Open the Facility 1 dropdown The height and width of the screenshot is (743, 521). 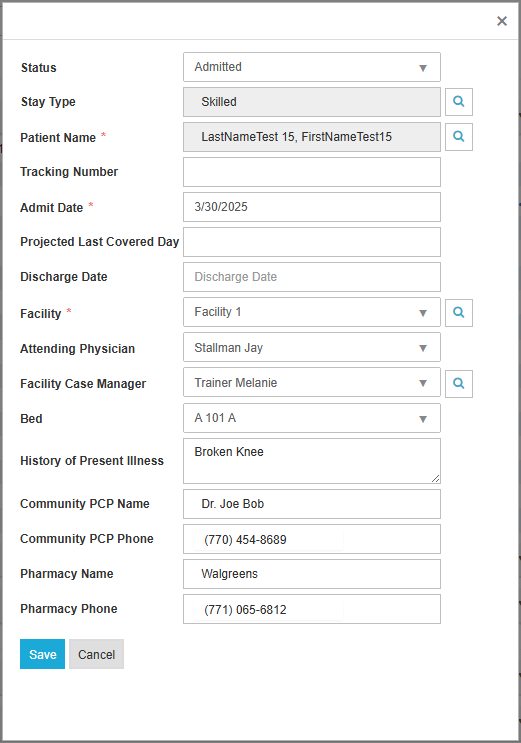[312, 312]
